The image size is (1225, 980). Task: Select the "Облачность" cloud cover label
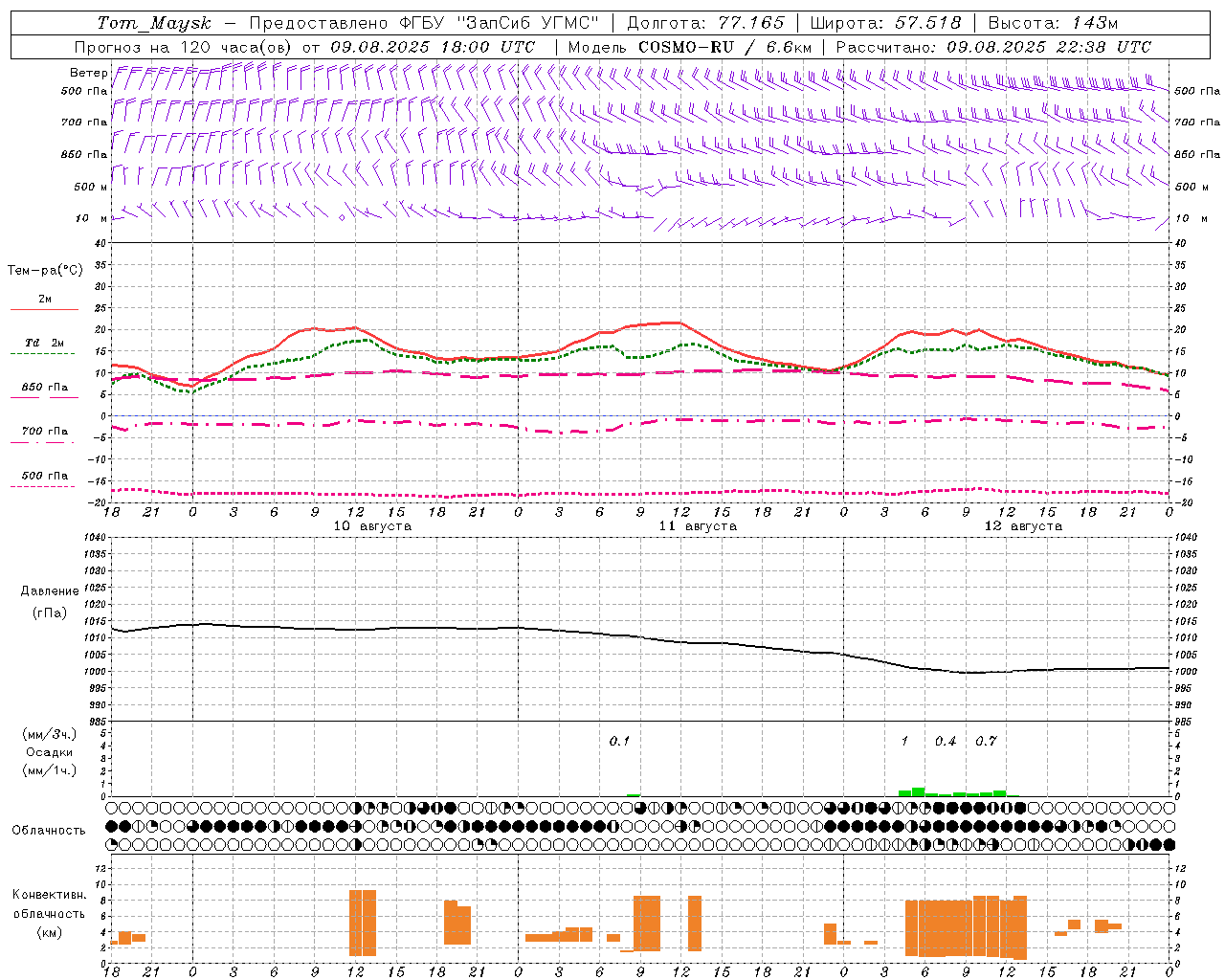pos(49,830)
